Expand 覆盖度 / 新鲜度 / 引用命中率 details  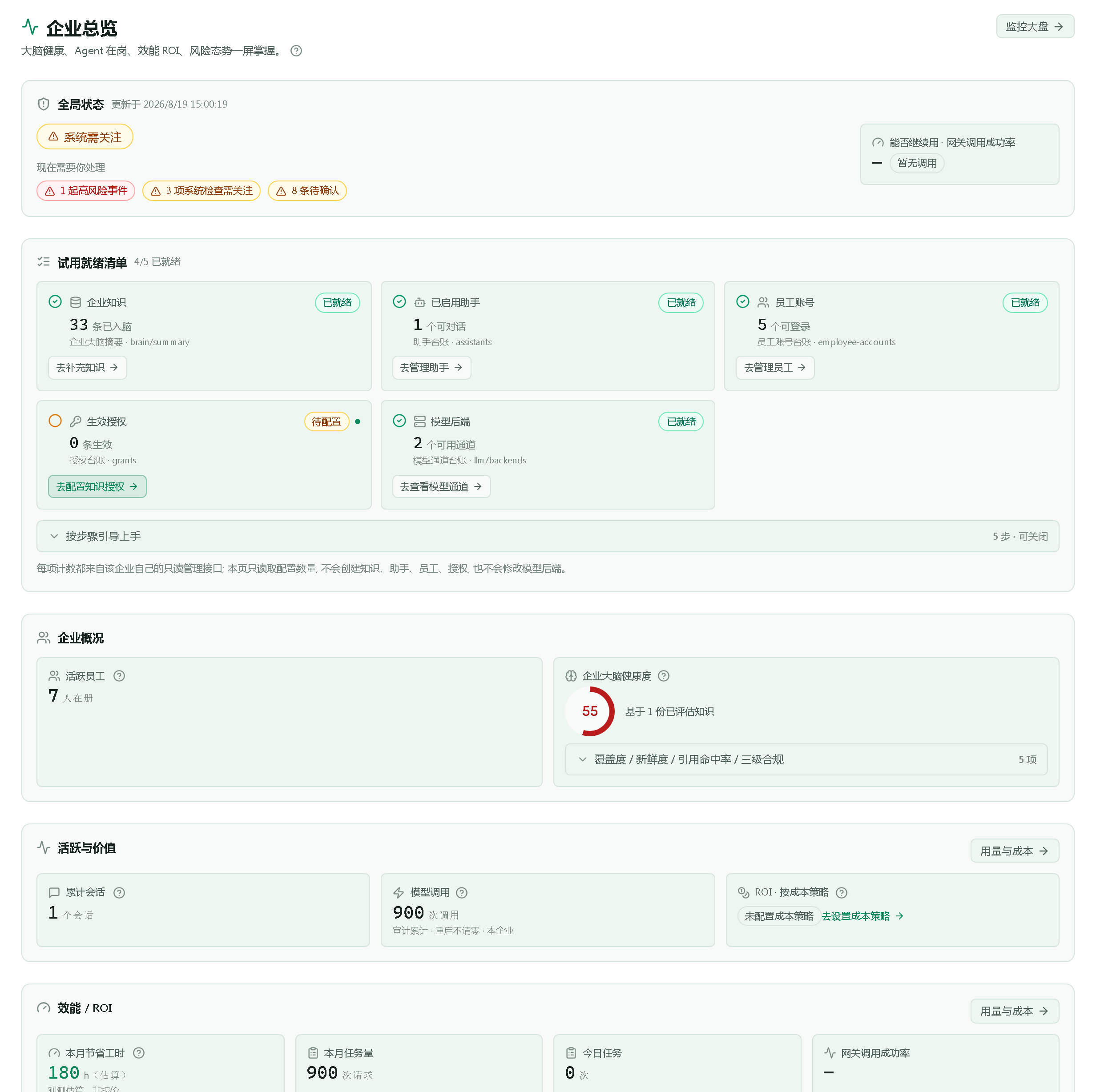[x=806, y=760]
